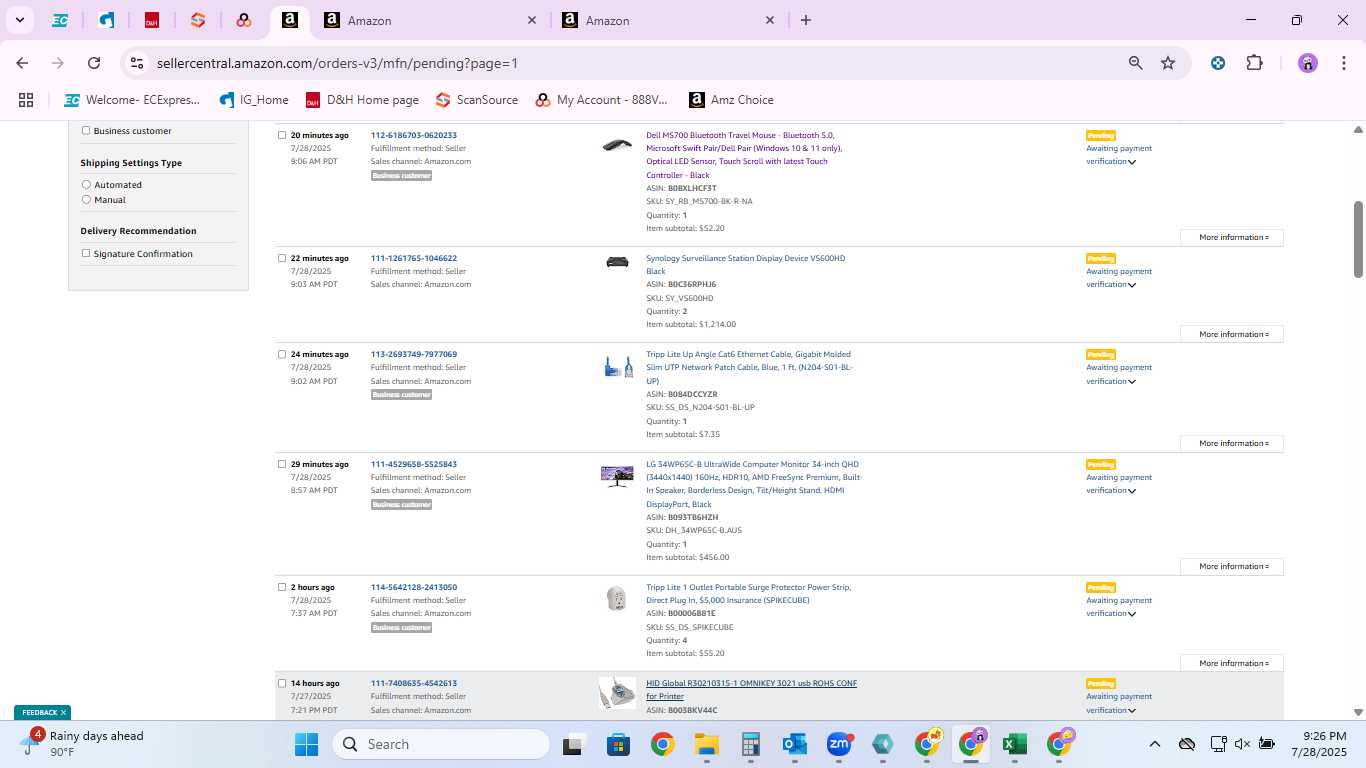
Task: Select Automated shipping settings type
Action: [x=86, y=185]
